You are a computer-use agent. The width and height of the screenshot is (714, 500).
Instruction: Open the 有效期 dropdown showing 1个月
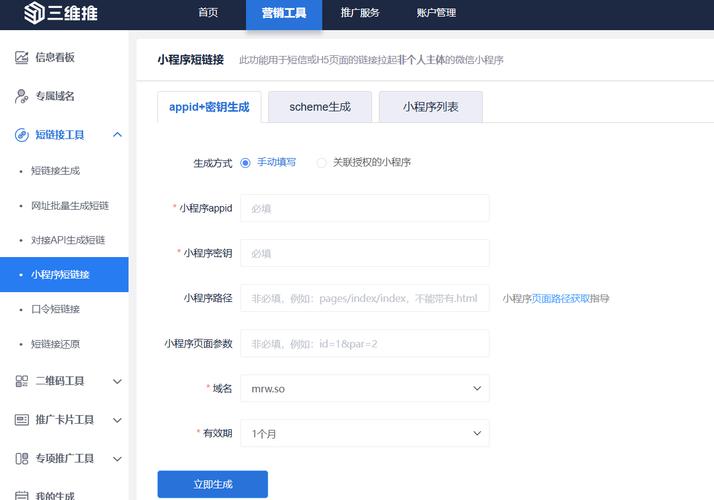coord(365,433)
